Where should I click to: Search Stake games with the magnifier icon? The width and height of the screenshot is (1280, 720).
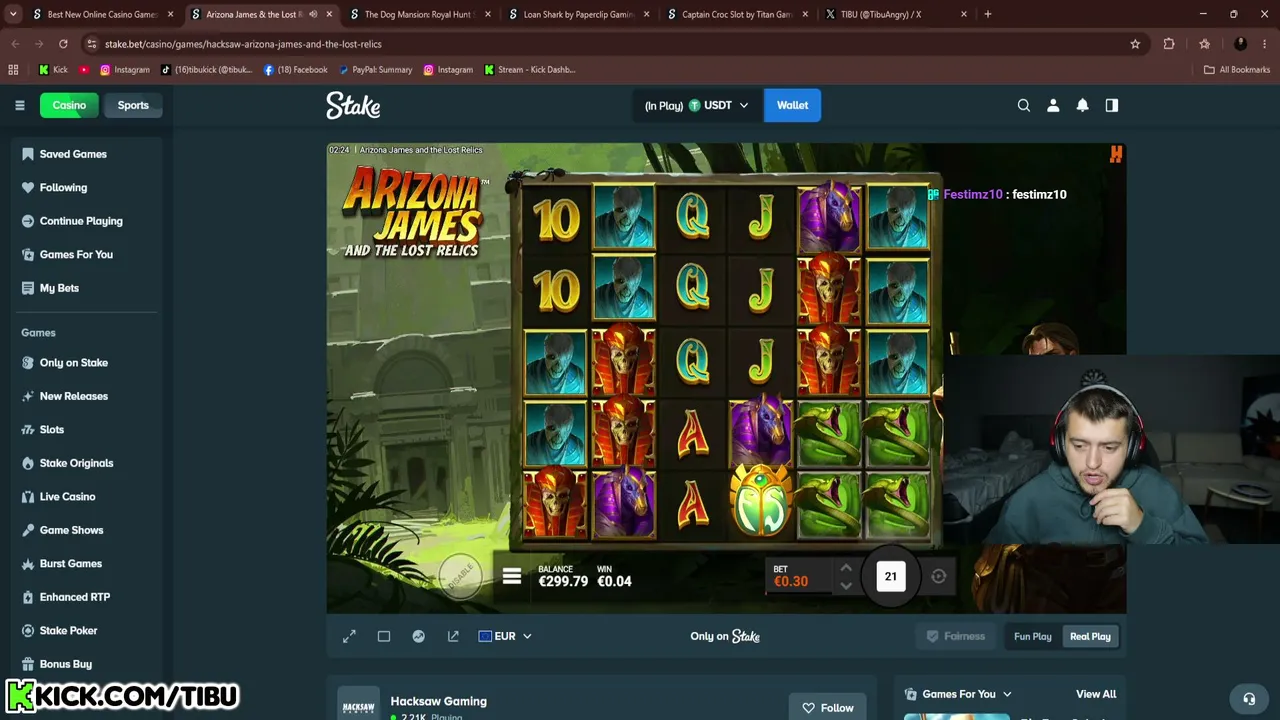[1023, 105]
